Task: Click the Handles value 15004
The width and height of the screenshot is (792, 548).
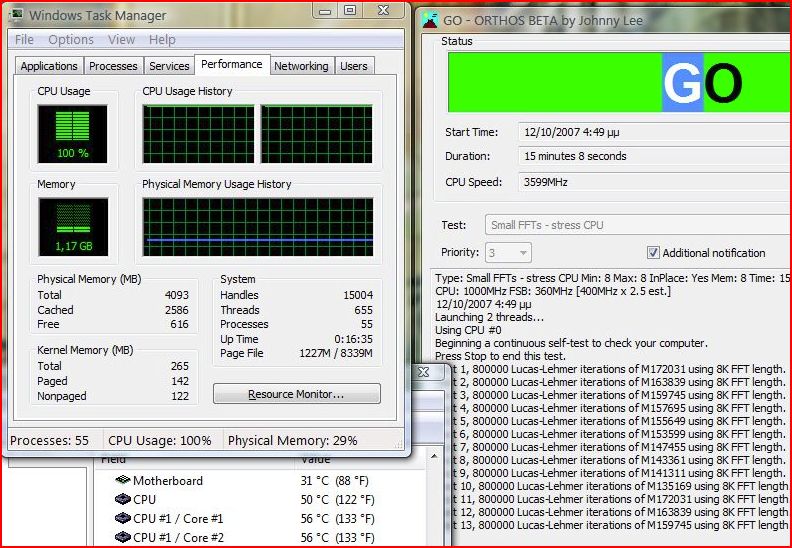Action: point(358,295)
